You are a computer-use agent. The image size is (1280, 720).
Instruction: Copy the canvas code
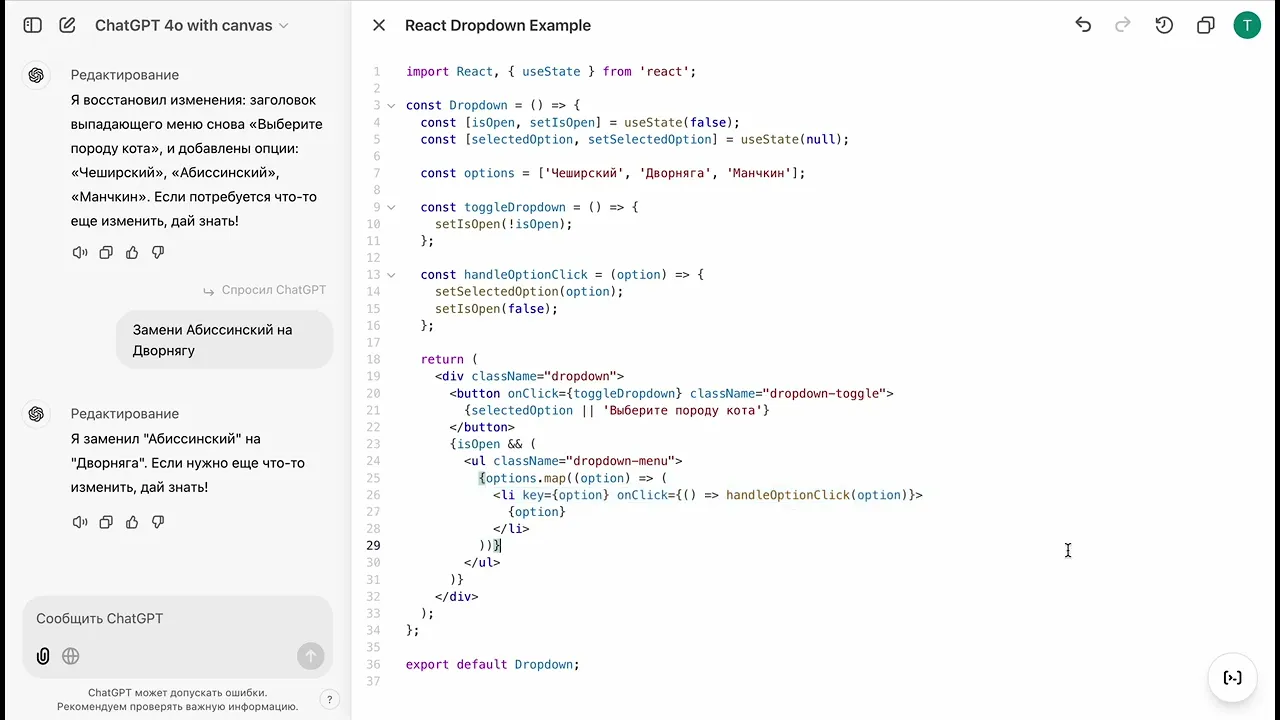pos(1206,25)
